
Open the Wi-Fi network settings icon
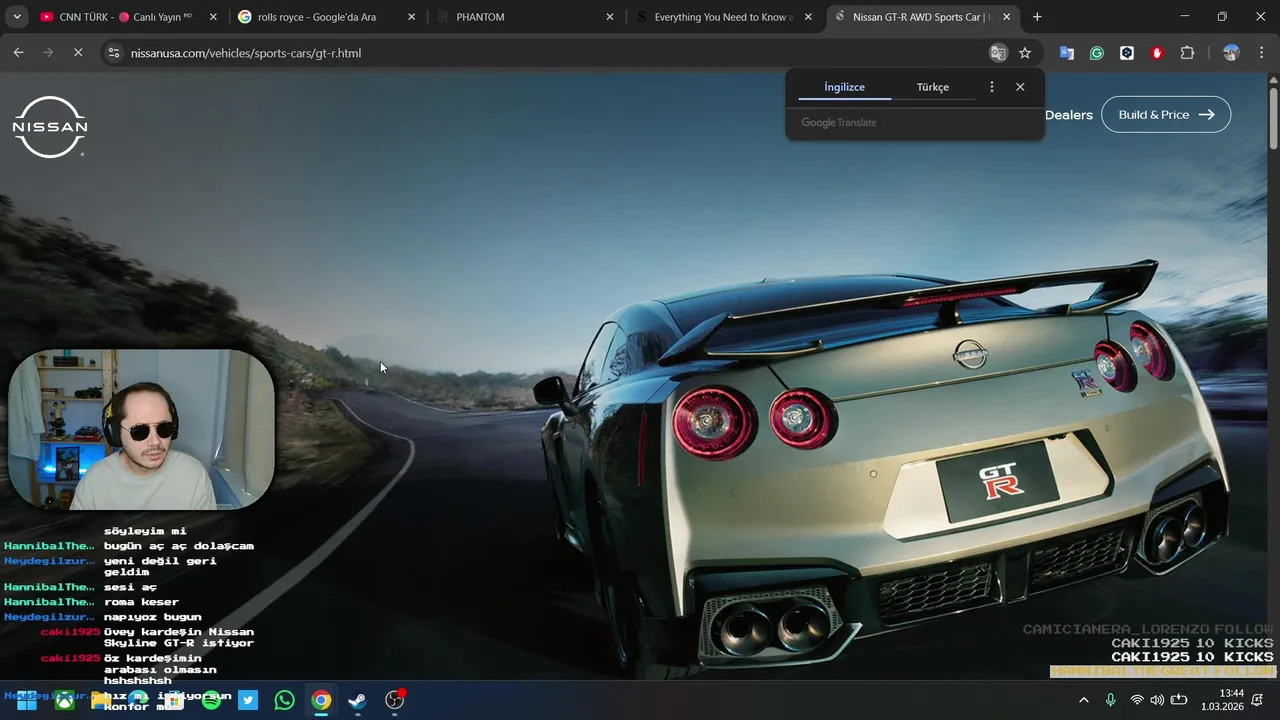[1137, 700]
